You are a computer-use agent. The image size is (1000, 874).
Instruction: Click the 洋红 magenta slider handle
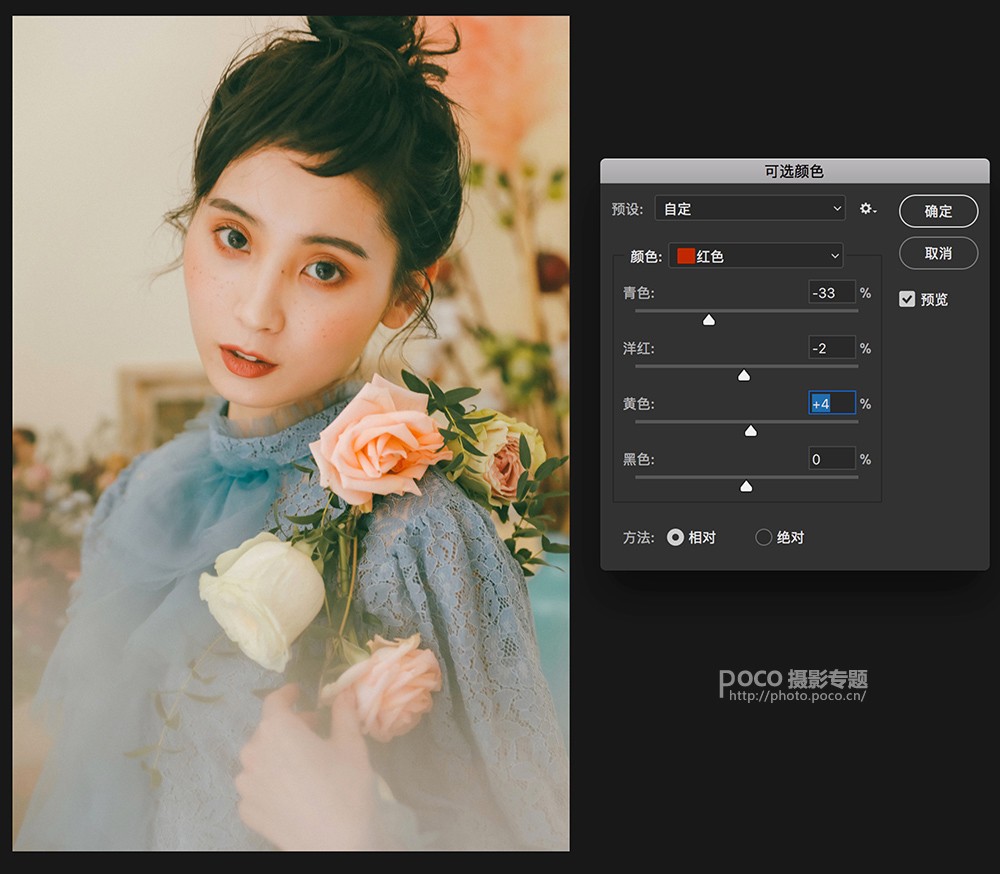tap(744, 375)
